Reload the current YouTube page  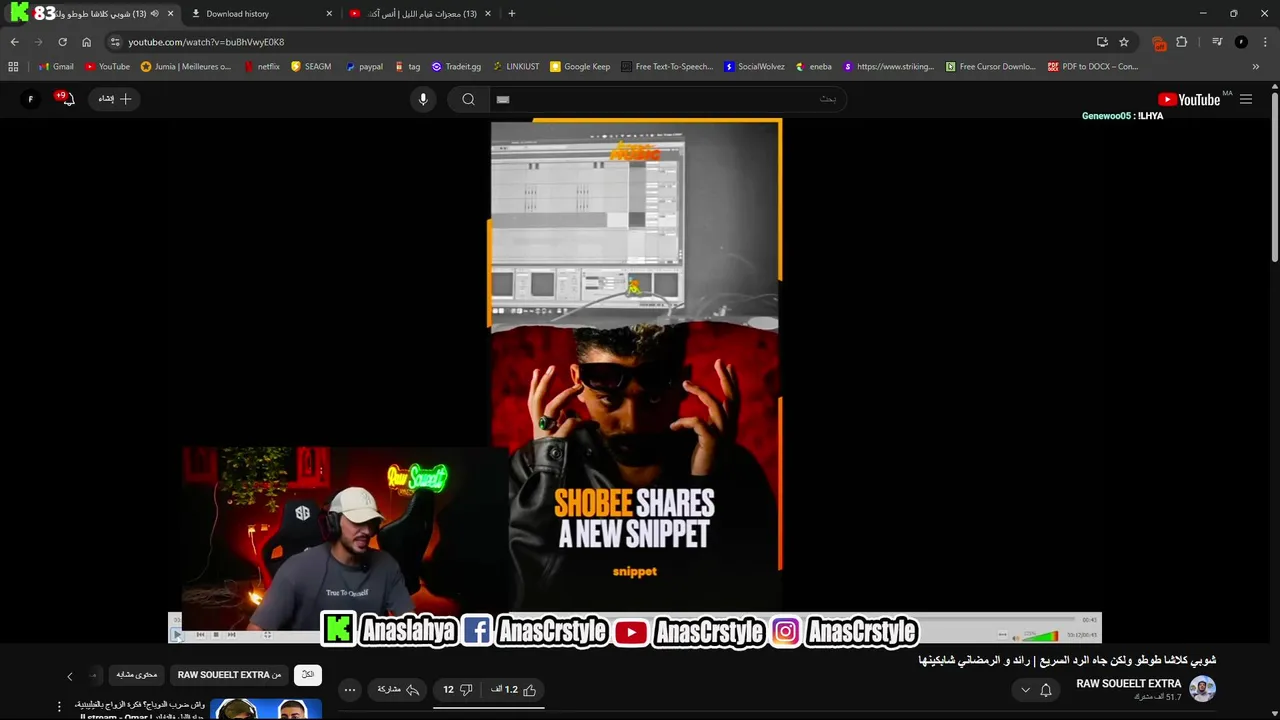(x=62, y=42)
